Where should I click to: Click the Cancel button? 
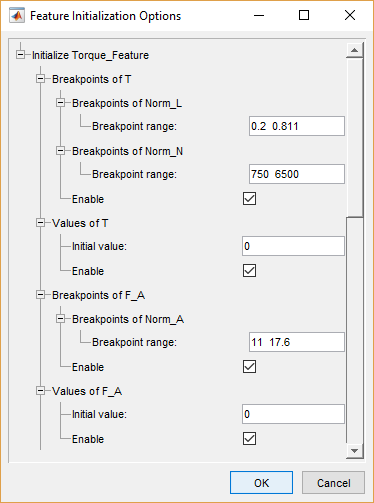click(333, 483)
